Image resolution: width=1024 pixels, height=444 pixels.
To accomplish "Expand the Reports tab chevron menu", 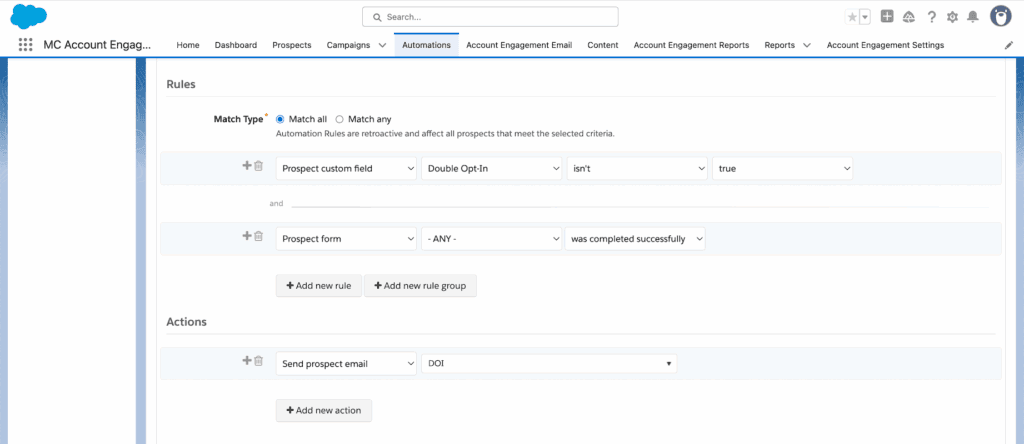I will pyautogui.click(x=807, y=46).
